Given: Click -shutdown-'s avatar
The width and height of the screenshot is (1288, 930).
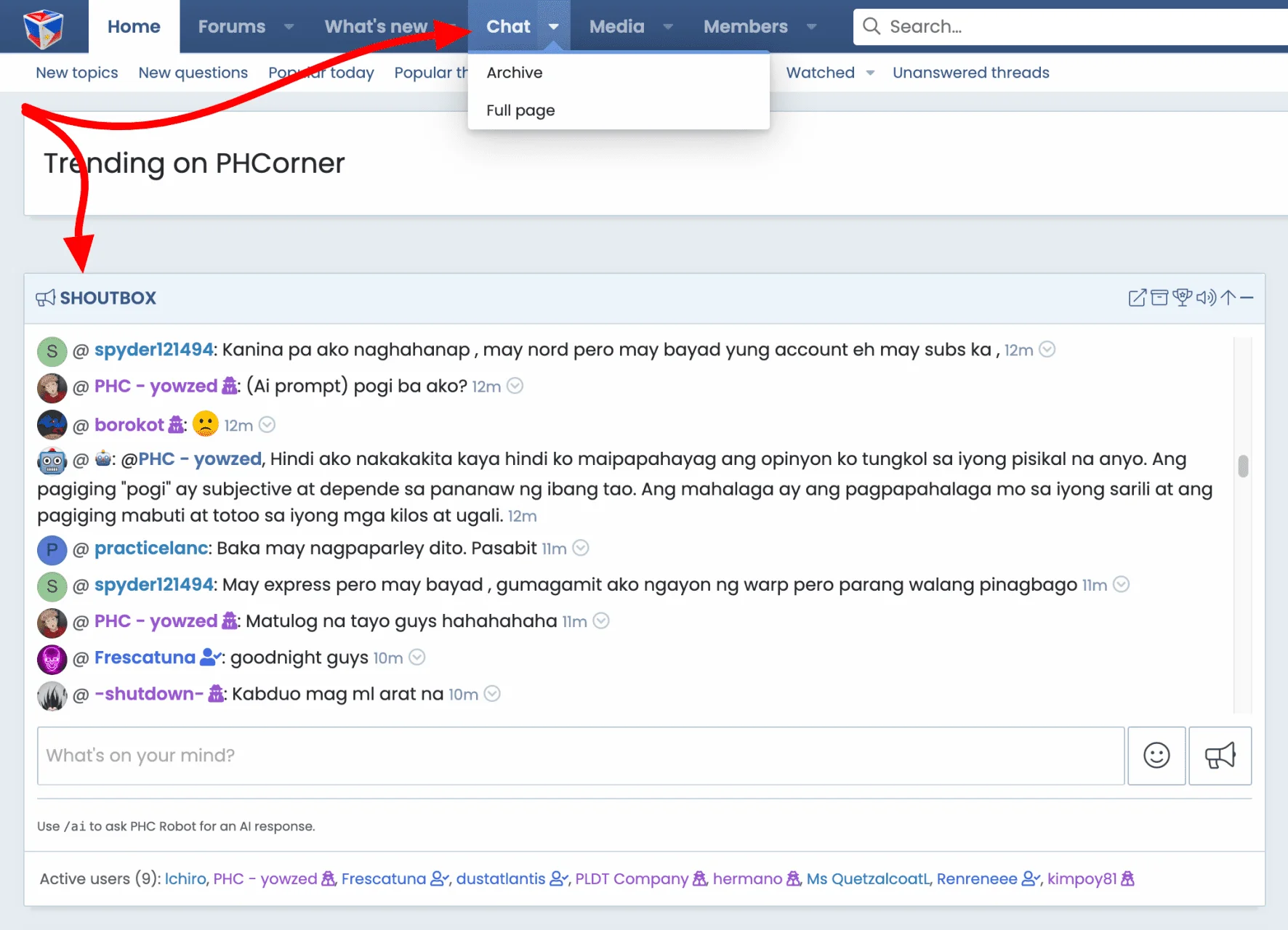Looking at the screenshot, I should (52, 695).
